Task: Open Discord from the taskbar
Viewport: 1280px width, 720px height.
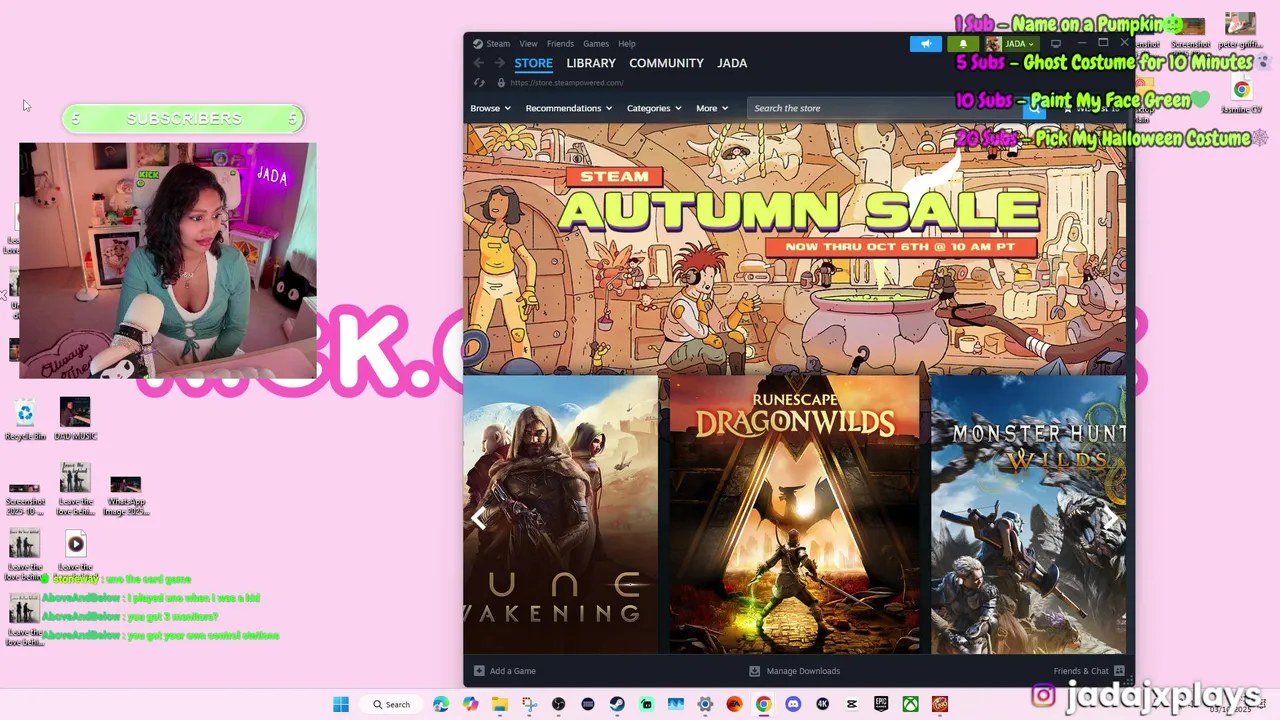Action: coord(793,705)
